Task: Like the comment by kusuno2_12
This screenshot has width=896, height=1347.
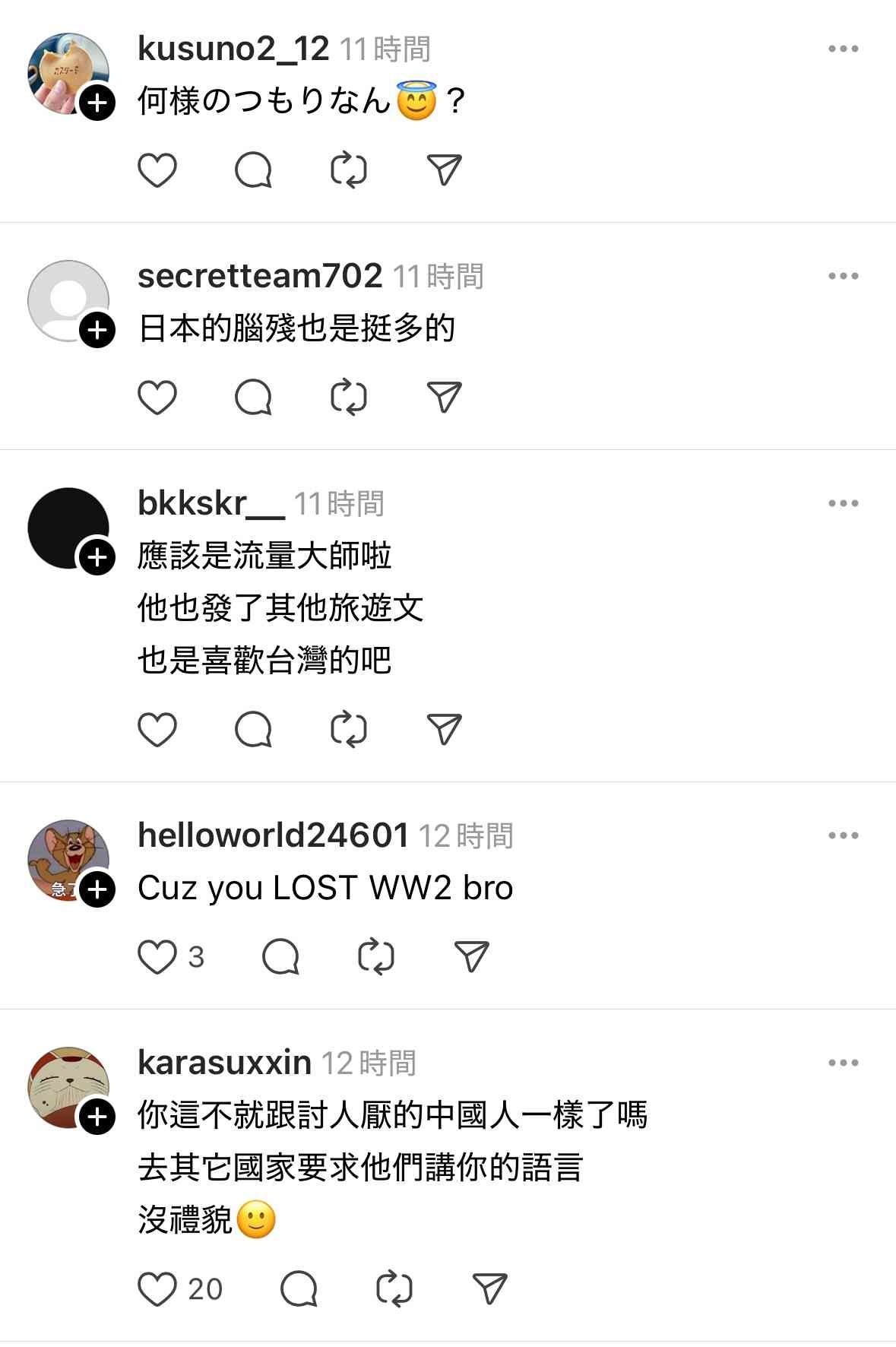Action: coord(157,170)
